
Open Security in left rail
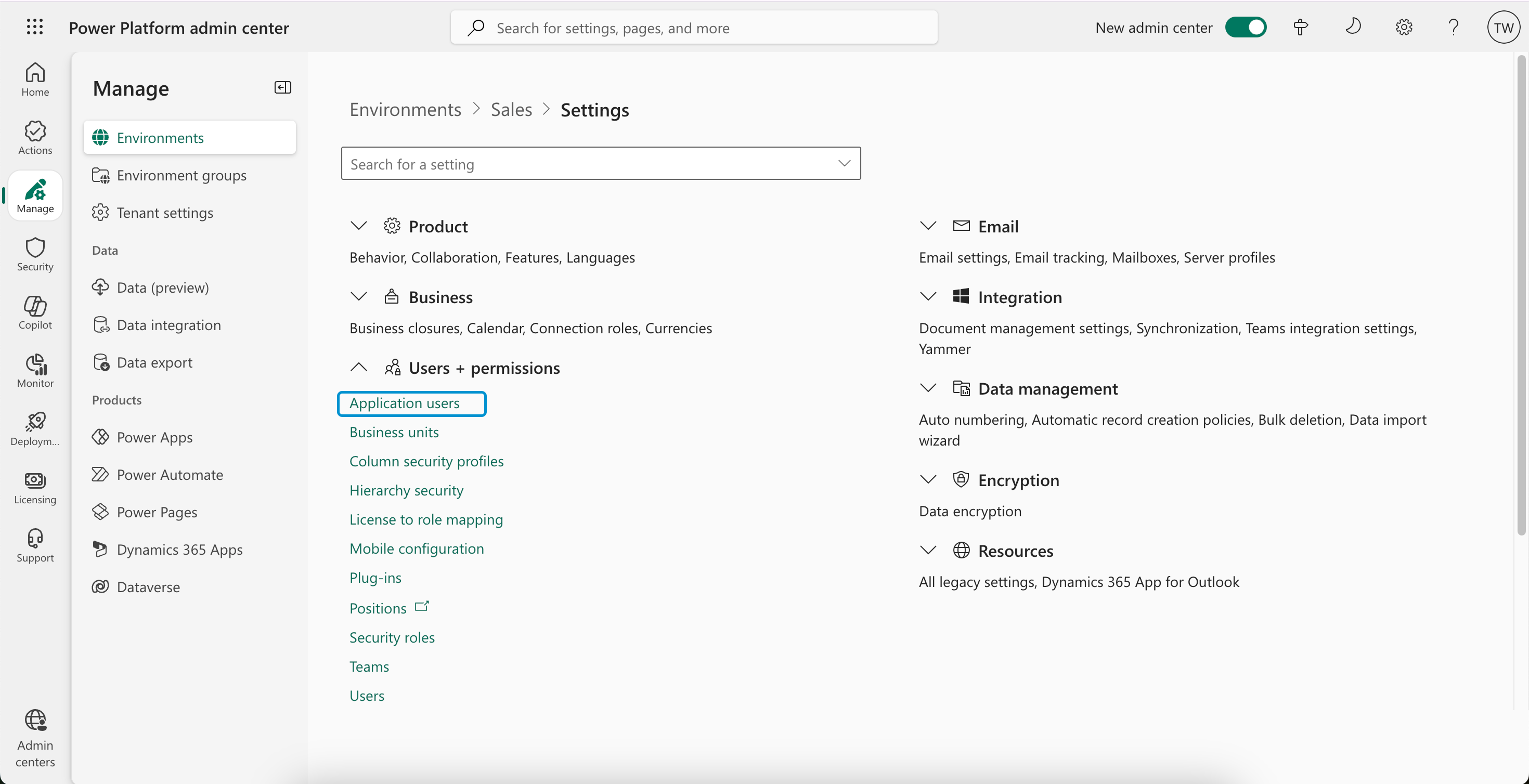(35, 254)
